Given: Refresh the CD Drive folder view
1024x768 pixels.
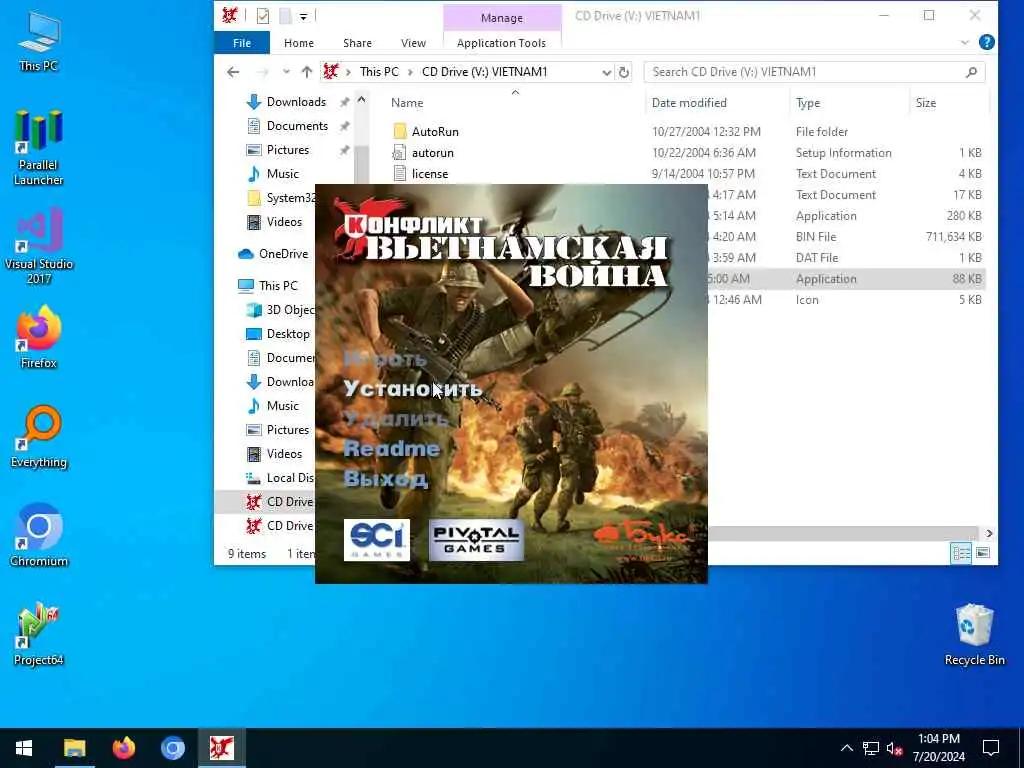Looking at the screenshot, I should pyautogui.click(x=624, y=72).
